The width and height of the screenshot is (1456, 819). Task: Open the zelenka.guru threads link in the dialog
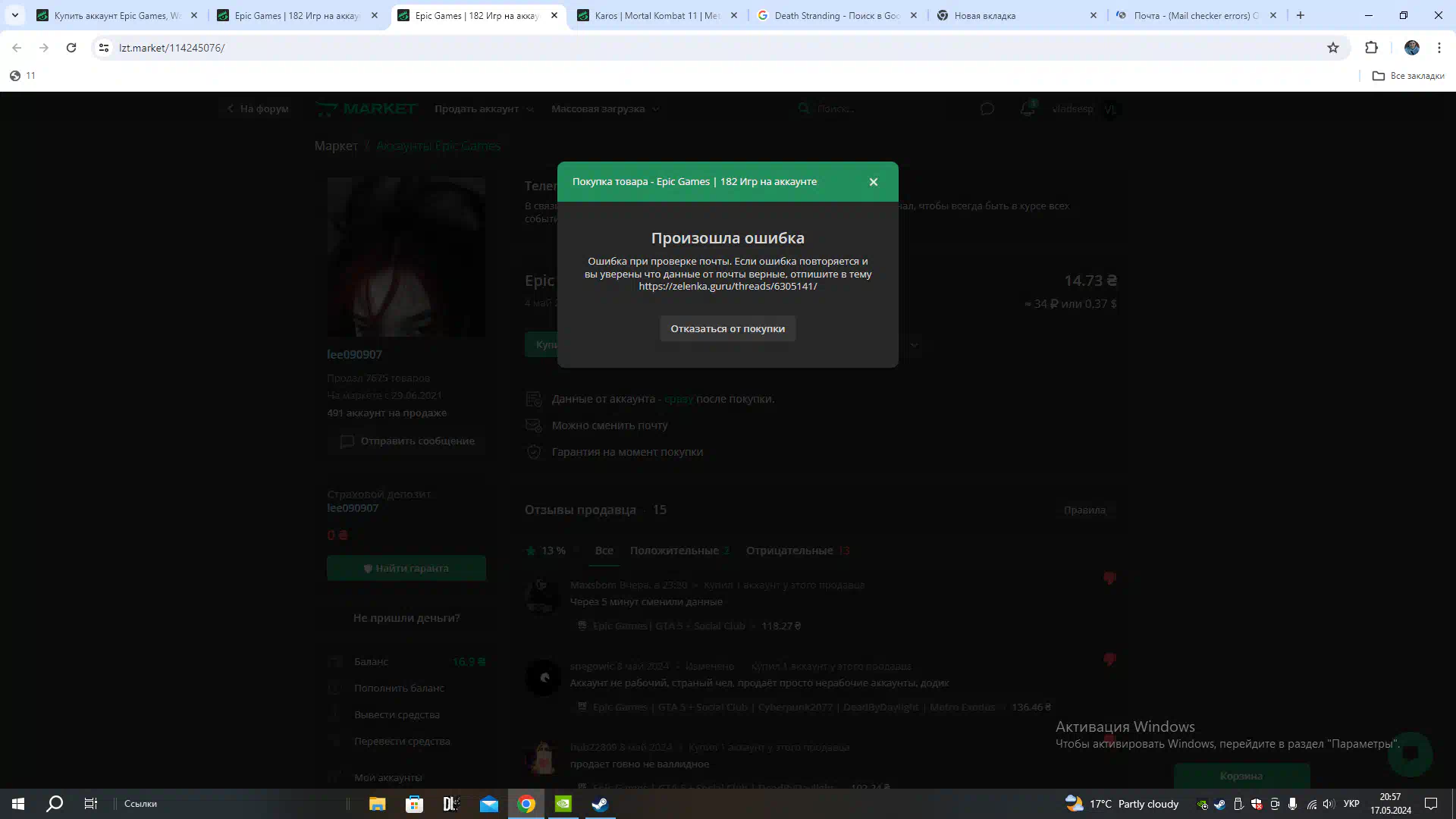(727, 287)
